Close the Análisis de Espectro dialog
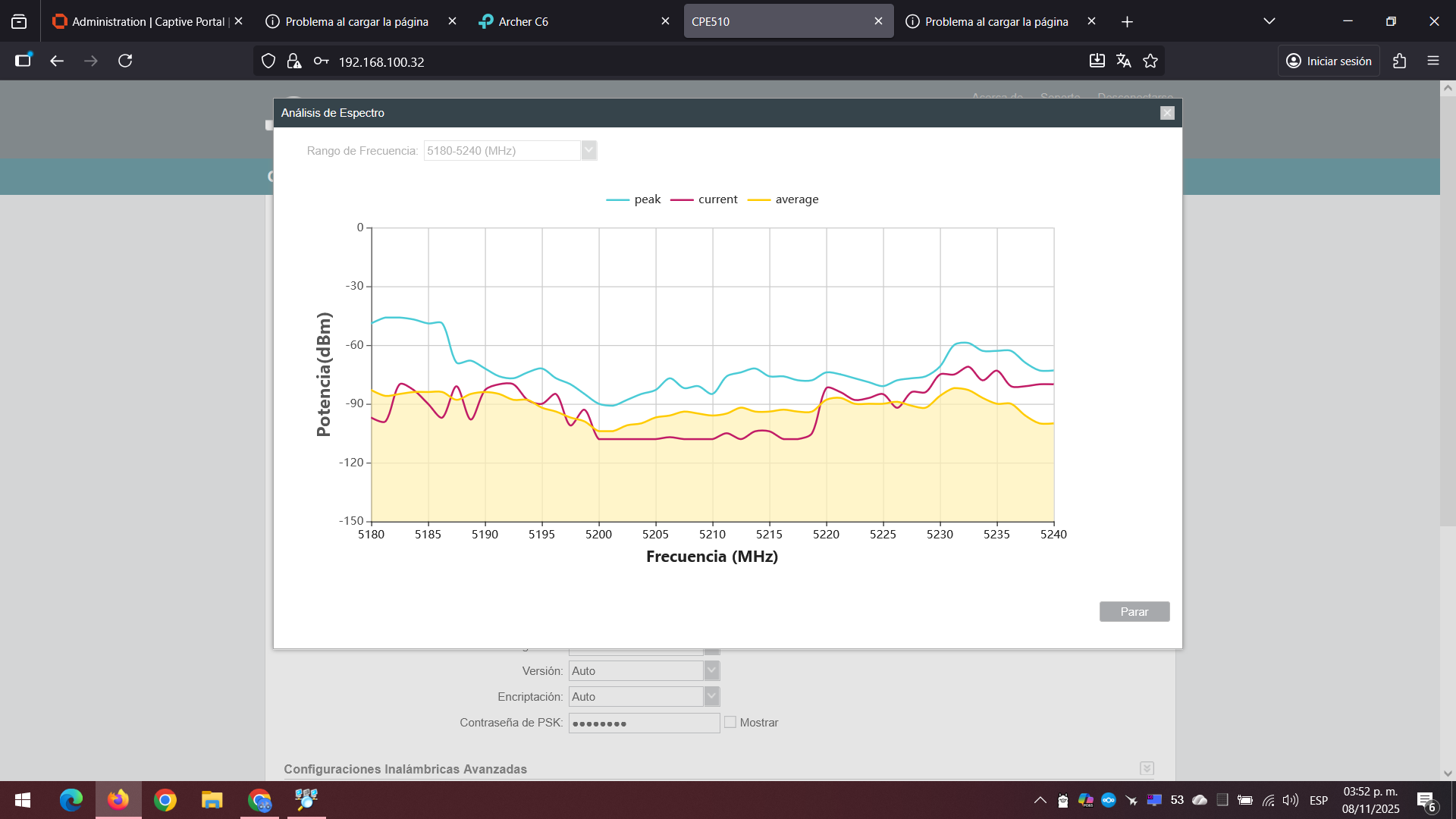Viewport: 1456px width, 819px height. pos(1167,113)
